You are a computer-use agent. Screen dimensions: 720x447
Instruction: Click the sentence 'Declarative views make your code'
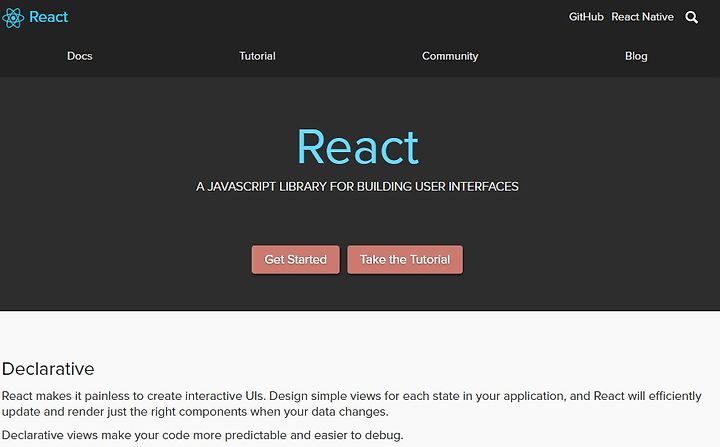202,435
